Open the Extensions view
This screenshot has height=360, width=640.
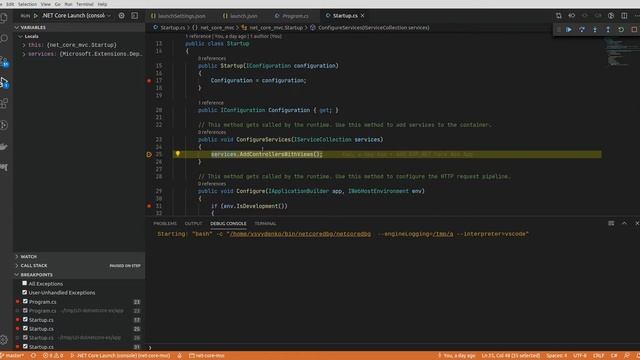point(4,103)
